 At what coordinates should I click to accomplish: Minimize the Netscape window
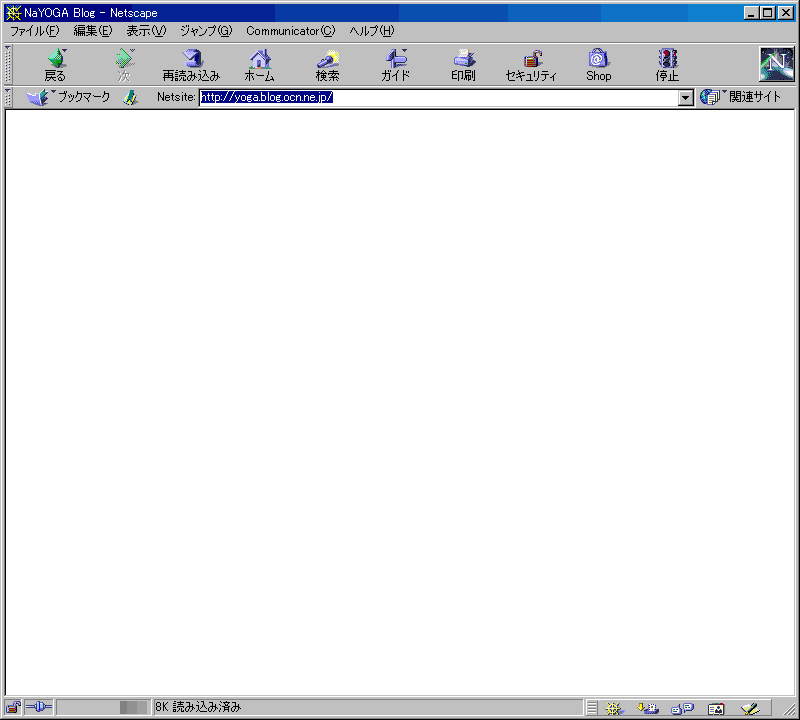click(x=751, y=13)
